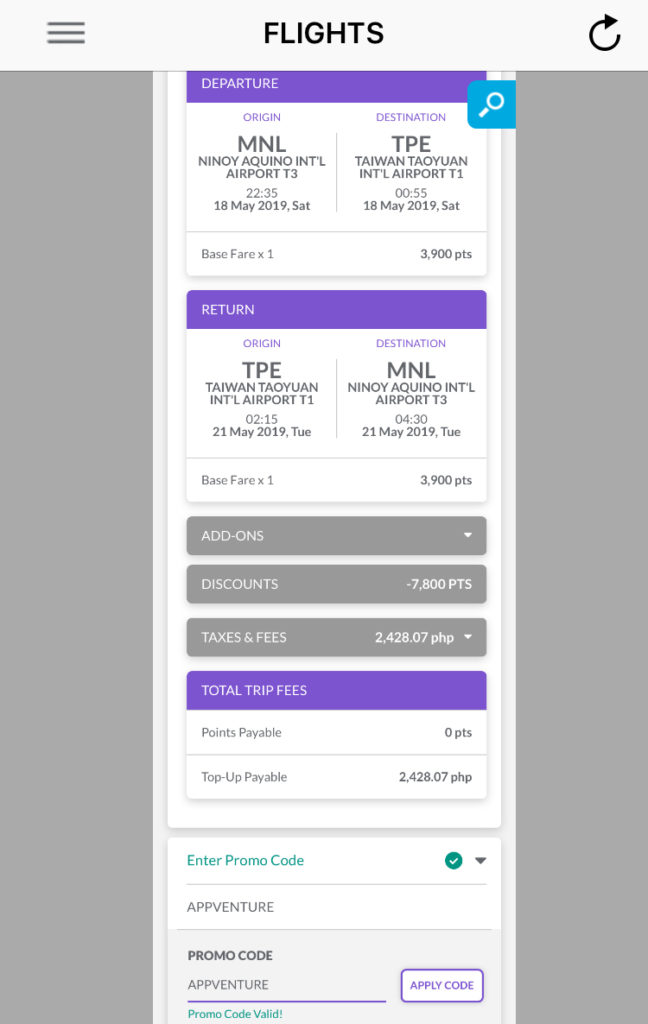Select the Top-Up Payable row

[336, 777]
